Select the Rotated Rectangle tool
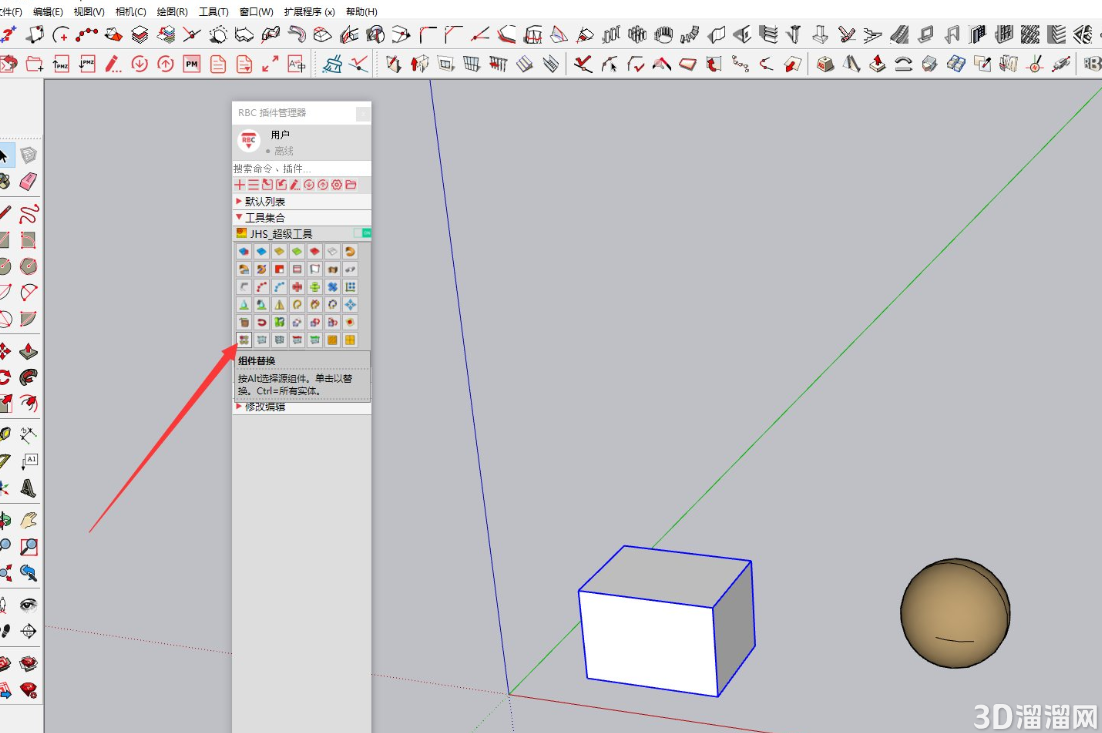Screen dimensions: 1102x733 point(28,240)
